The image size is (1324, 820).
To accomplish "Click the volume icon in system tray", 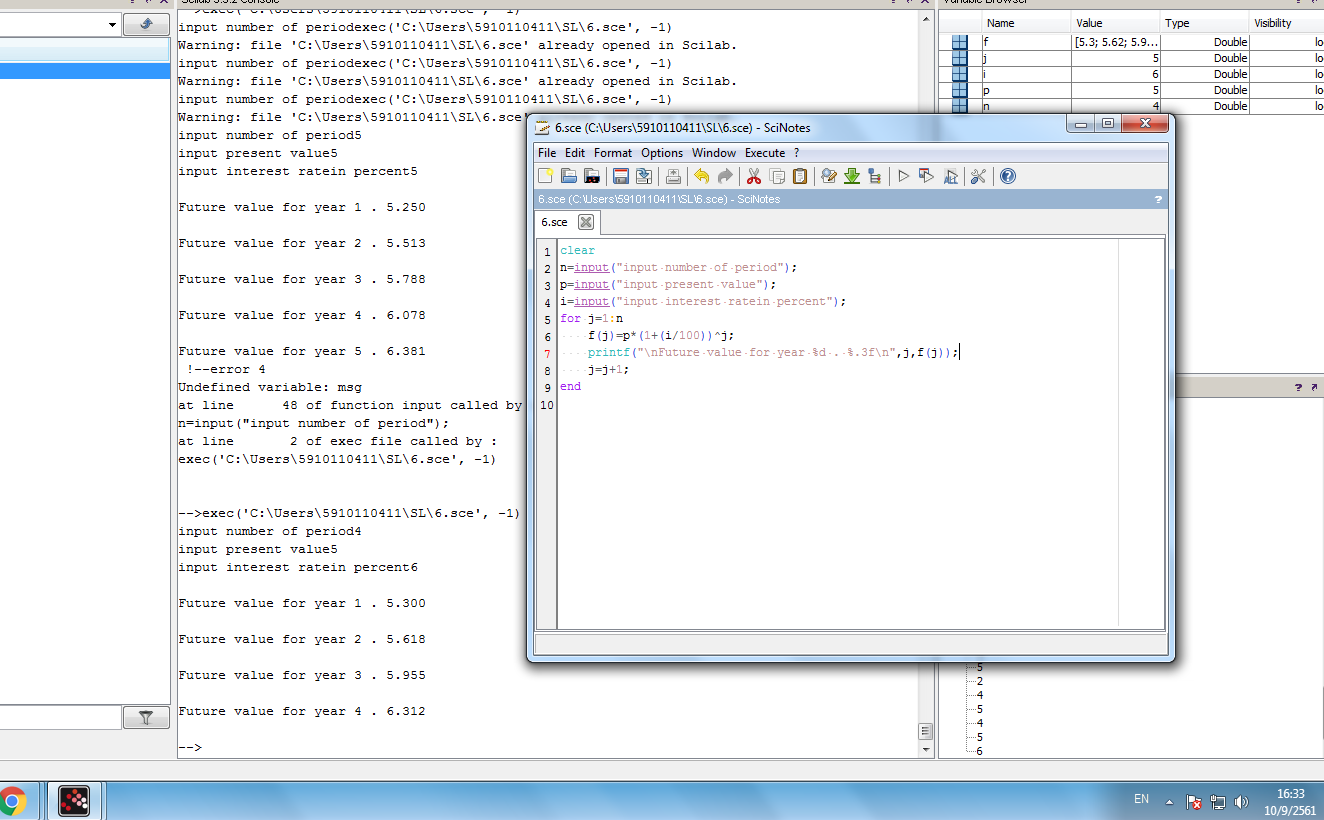I will tap(1241, 801).
